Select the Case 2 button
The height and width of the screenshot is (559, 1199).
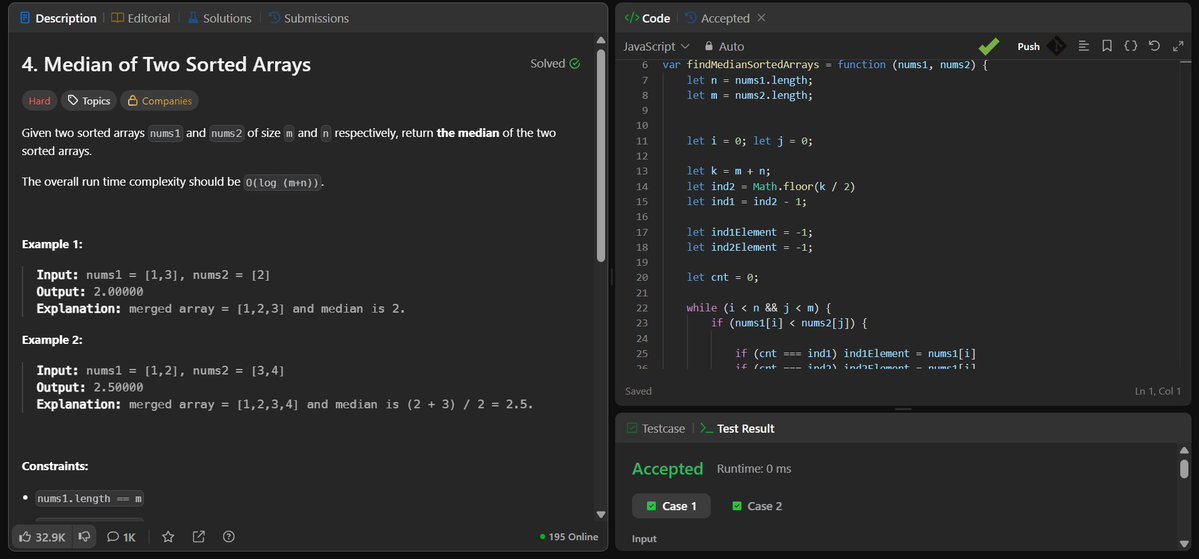tap(756, 505)
